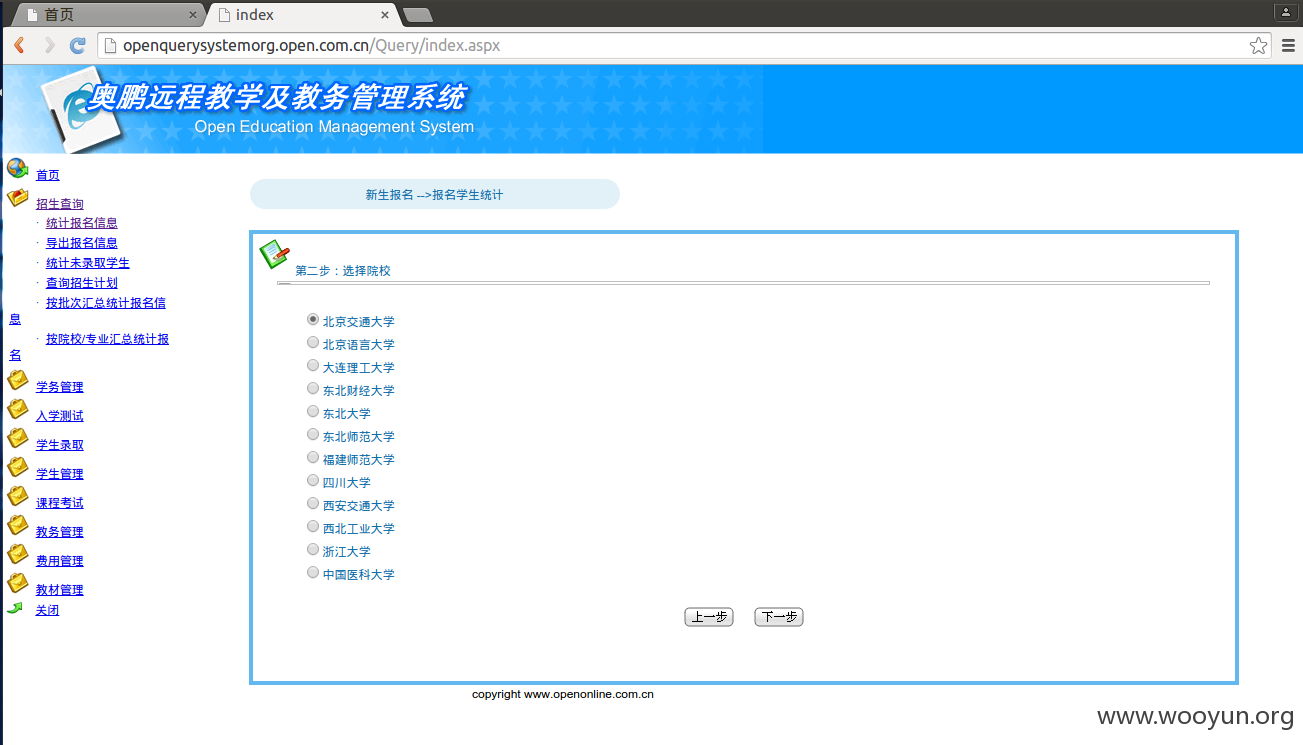Select 东北师范大学 radio button
Viewport: 1303px width, 745px height.
tap(313, 435)
